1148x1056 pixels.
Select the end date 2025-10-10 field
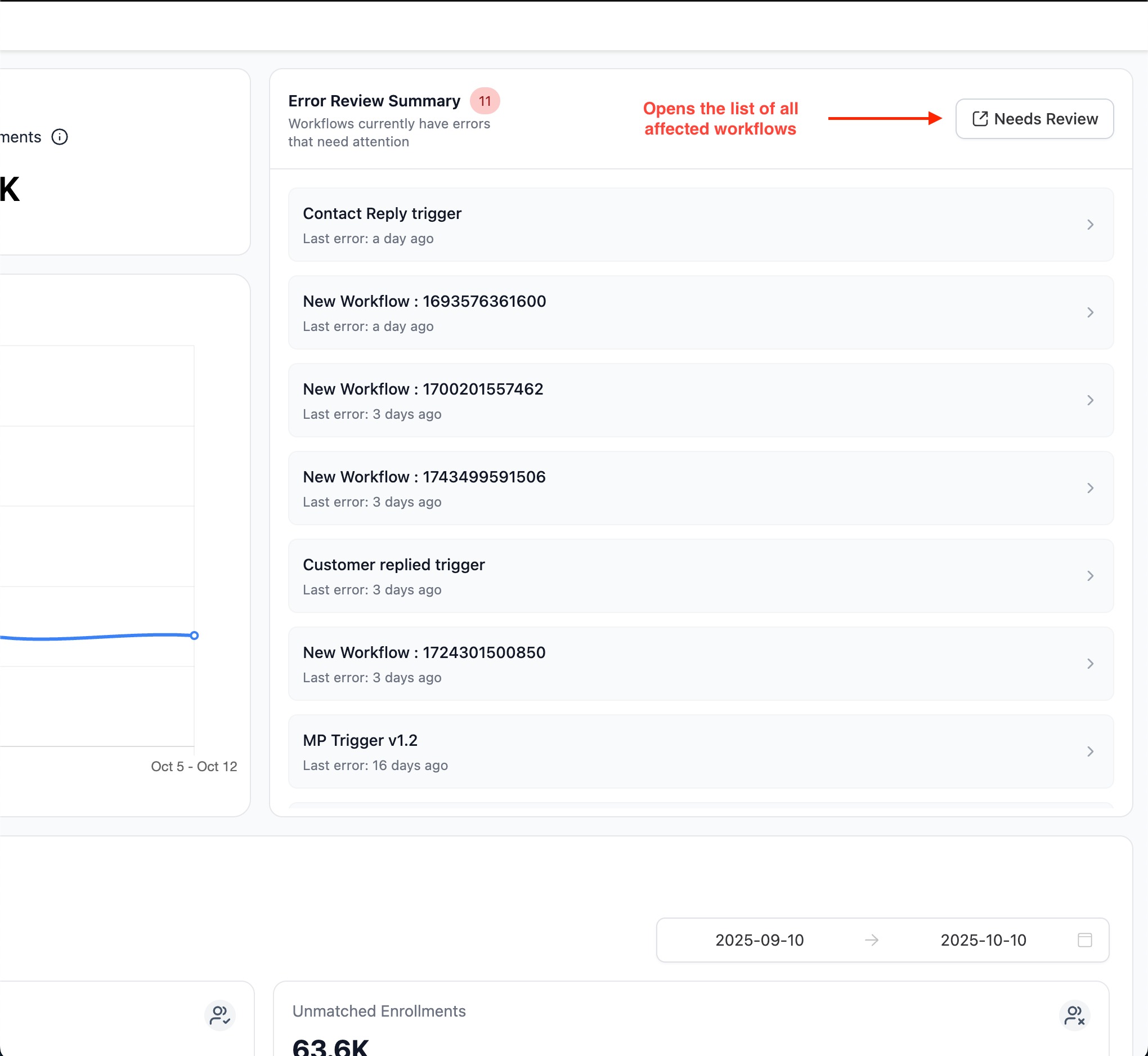pos(983,940)
